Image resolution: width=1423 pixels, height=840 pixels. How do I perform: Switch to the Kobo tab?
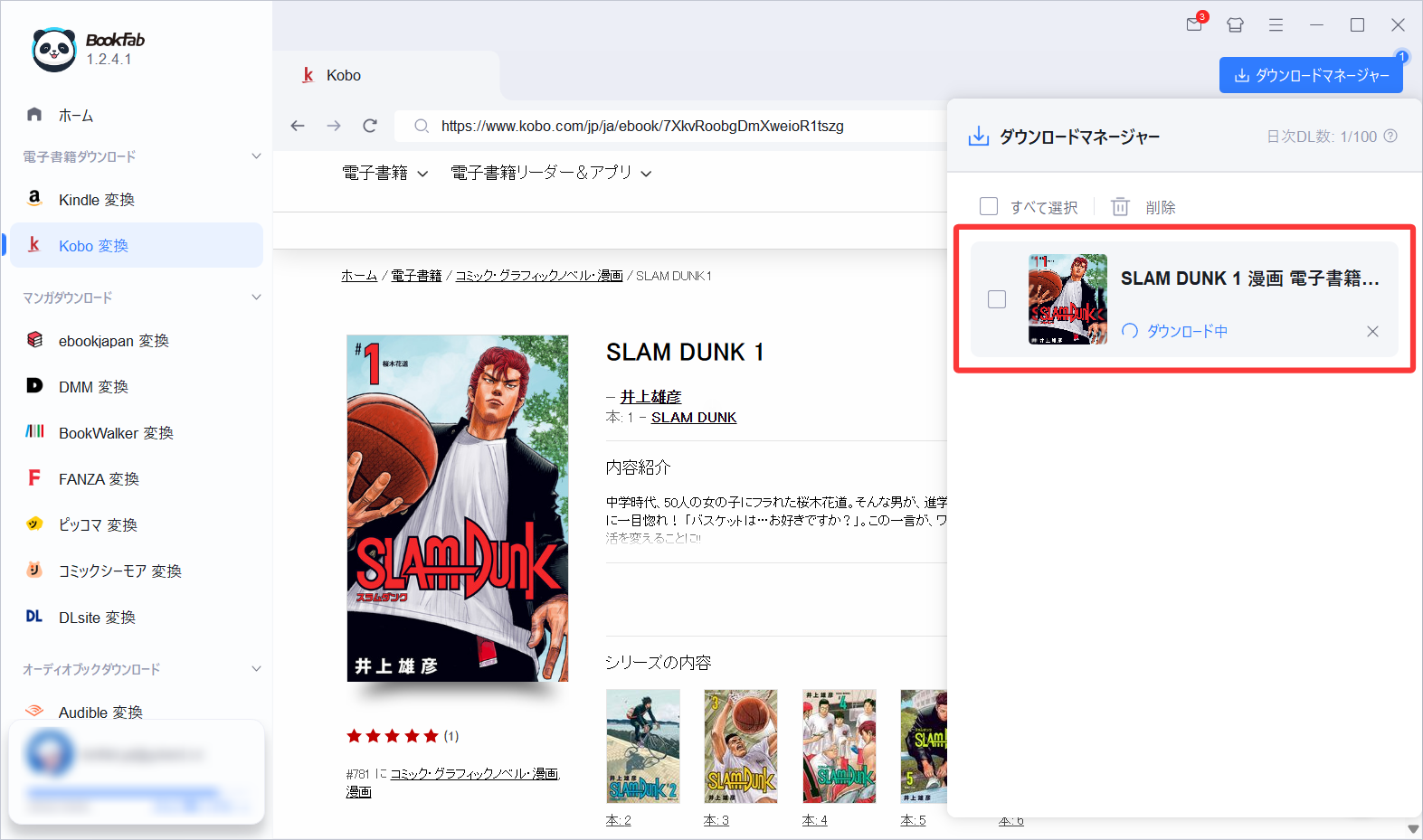pos(386,75)
